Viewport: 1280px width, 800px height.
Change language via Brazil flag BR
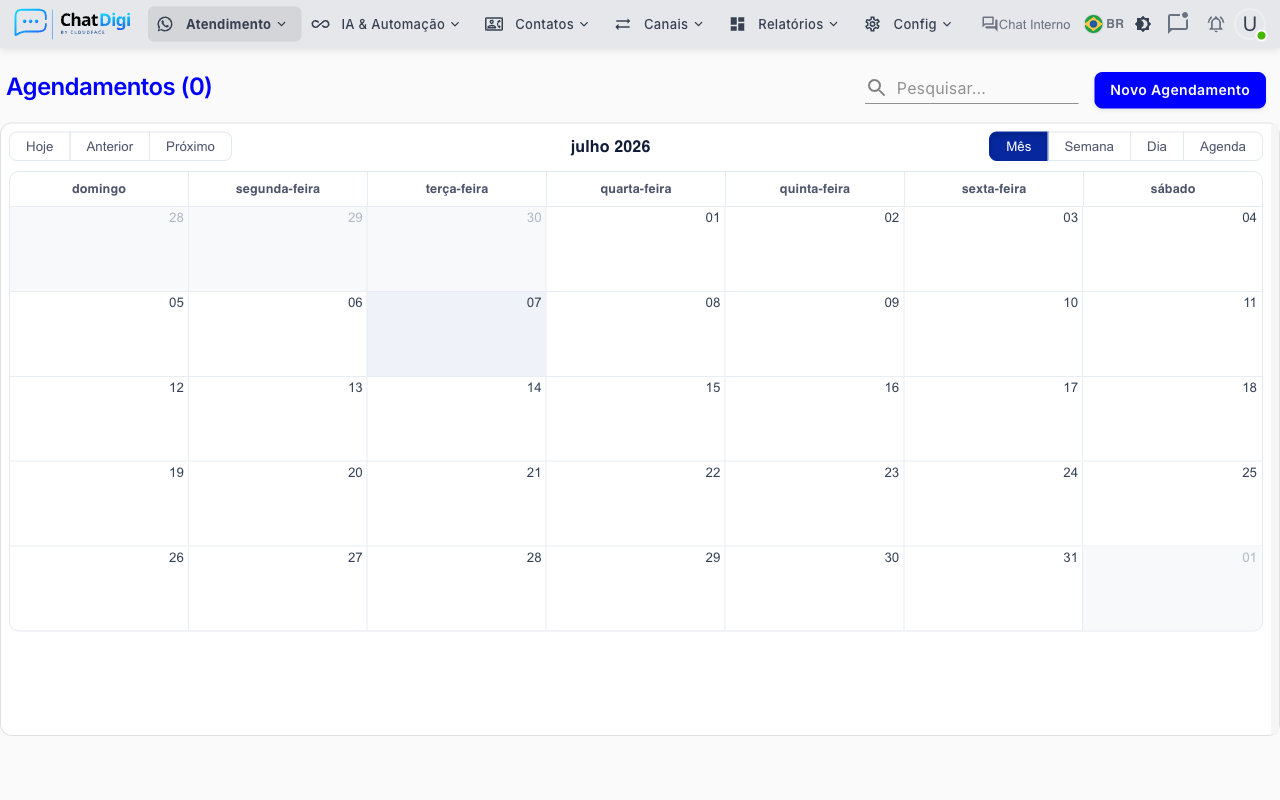[x=1104, y=24]
